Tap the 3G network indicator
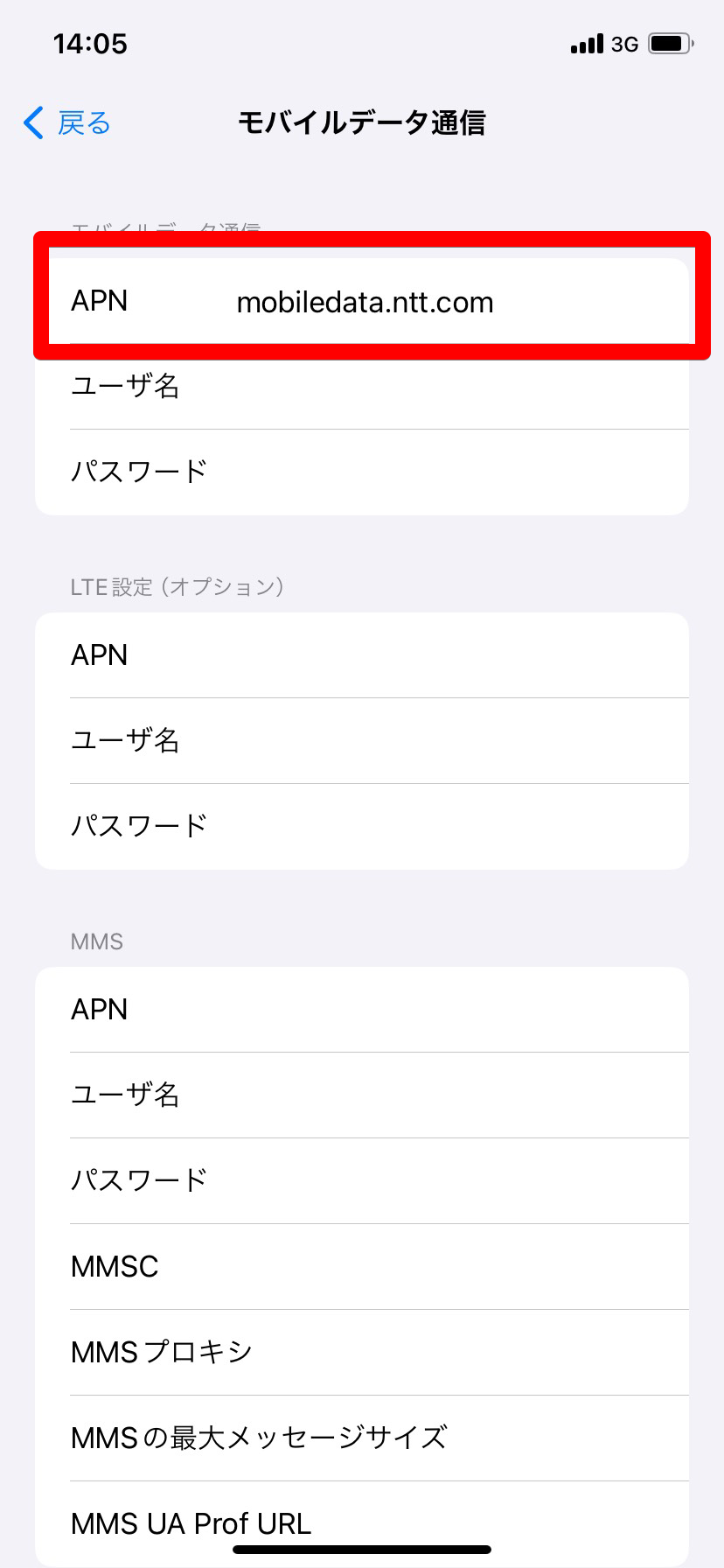This screenshot has width=724, height=1568. click(x=624, y=44)
